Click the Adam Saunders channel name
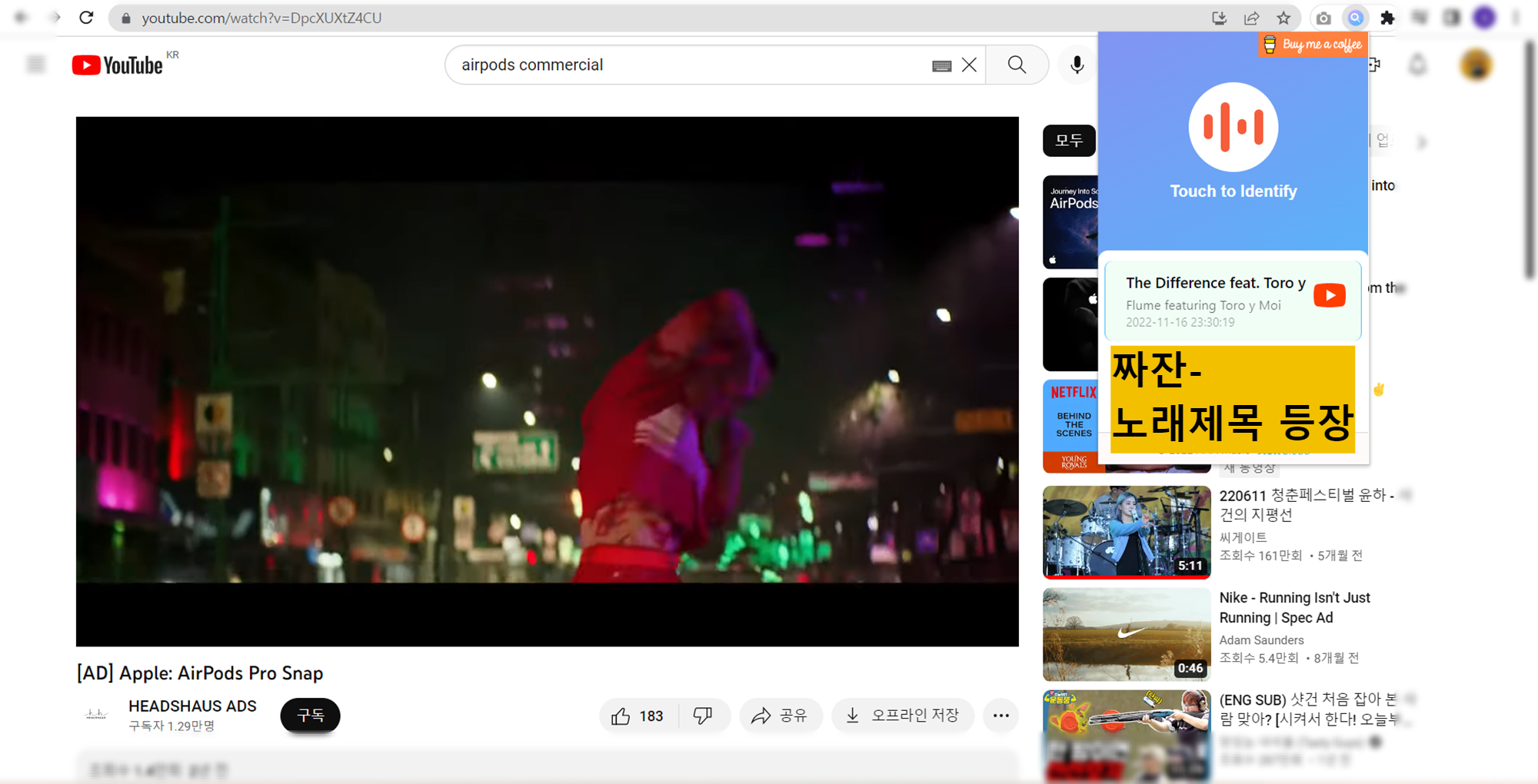The image size is (1538, 784). pos(1262,640)
